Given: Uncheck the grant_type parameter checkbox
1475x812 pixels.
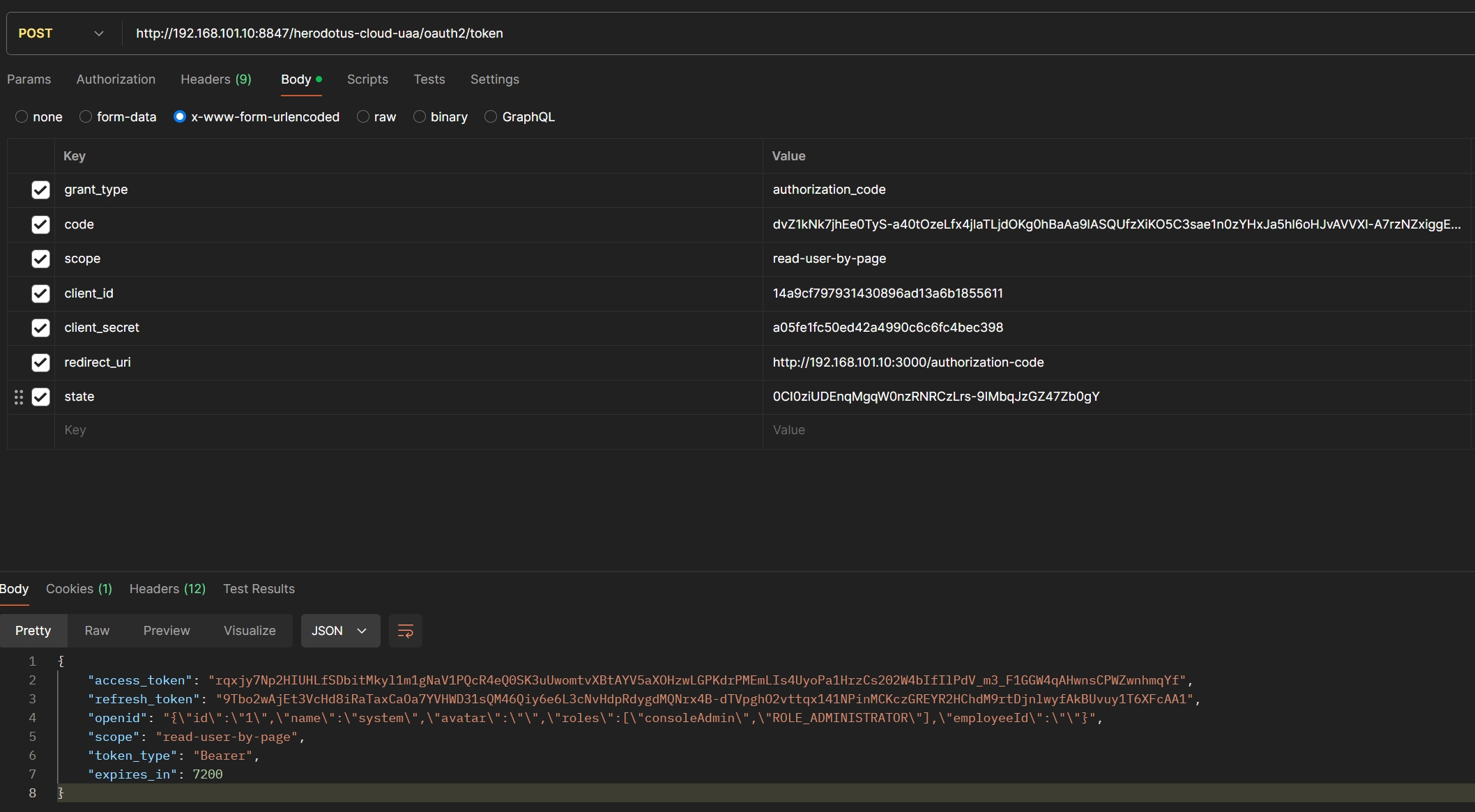Looking at the screenshot, I should pyautogui.click(x=40, y=190).
